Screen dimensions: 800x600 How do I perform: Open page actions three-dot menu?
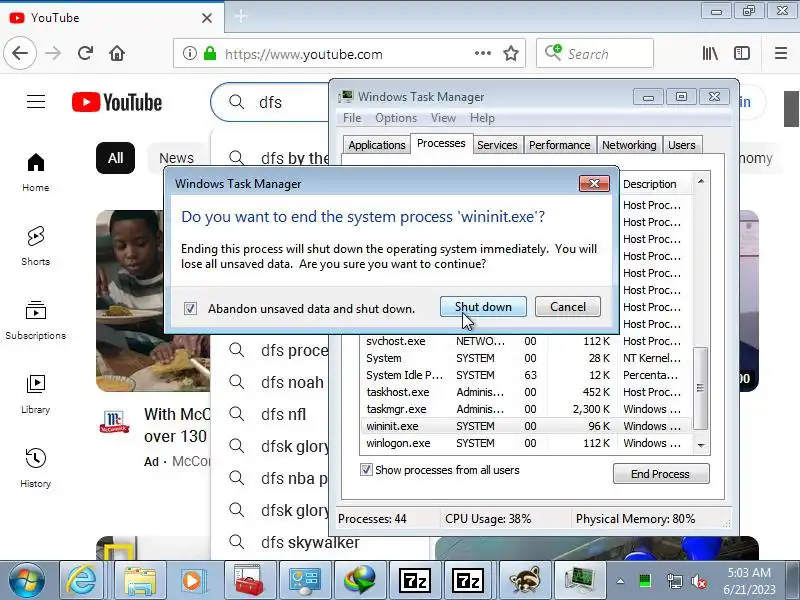coord(483,53)
